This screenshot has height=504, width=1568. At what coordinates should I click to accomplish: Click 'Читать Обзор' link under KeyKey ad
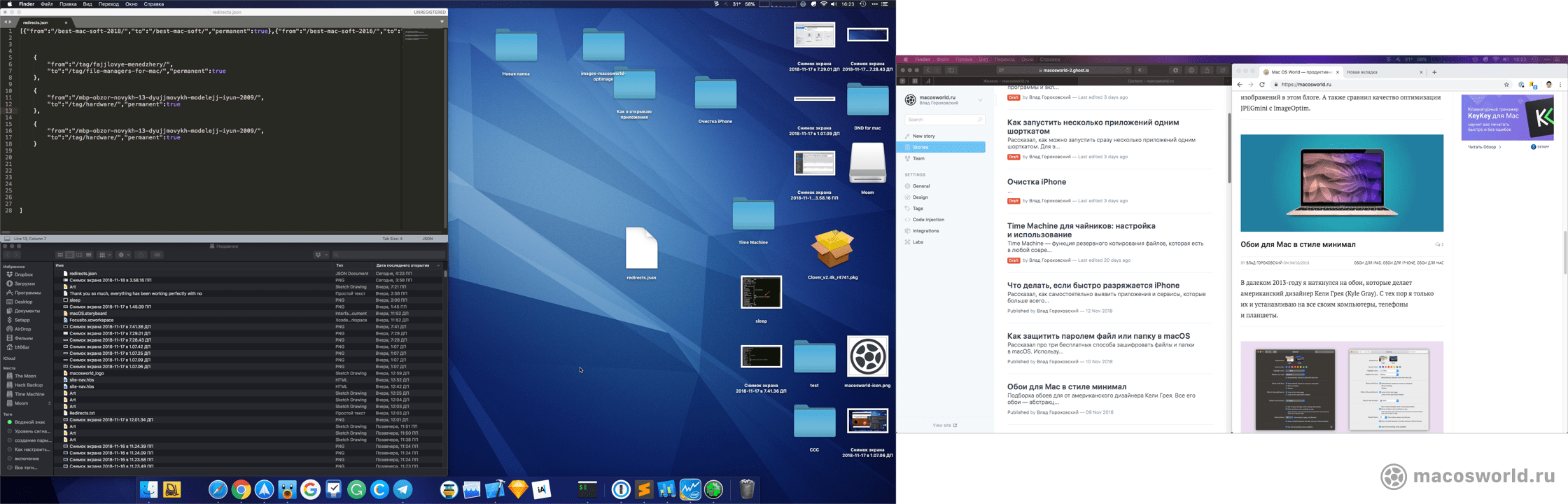click(x=1483, y=147)
